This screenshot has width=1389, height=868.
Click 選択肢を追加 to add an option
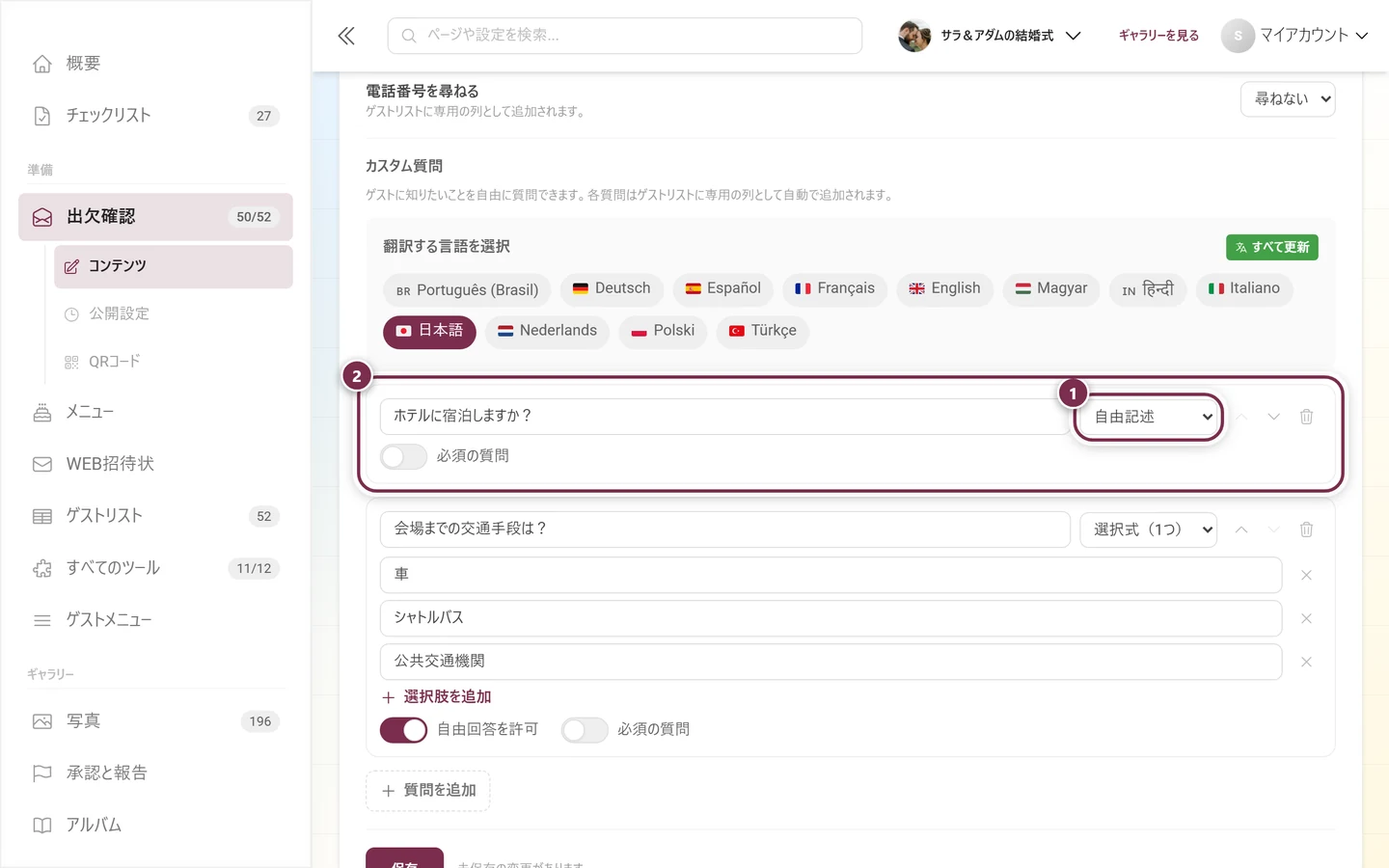pos(437,697)
